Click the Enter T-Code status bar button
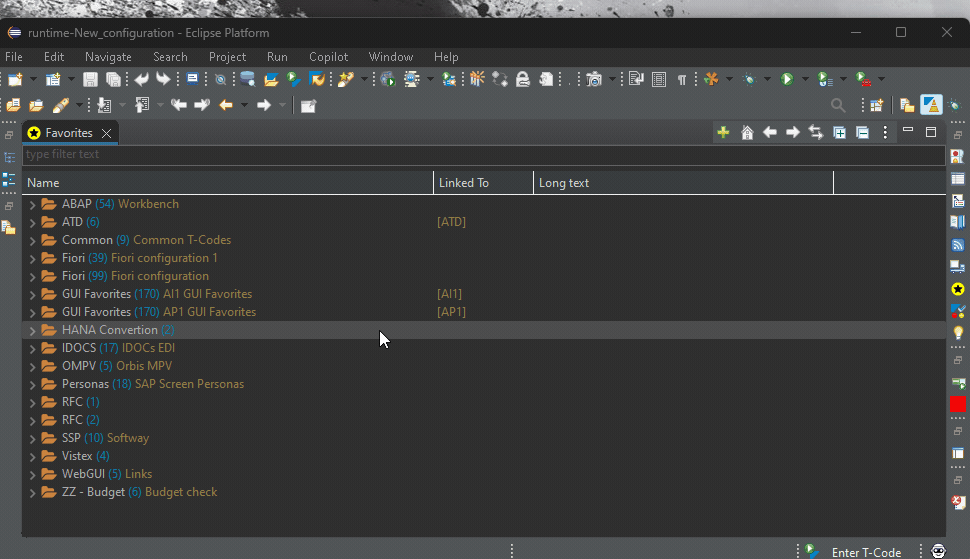The width and height of the screenshot is (970, 559). coord(866,552)
